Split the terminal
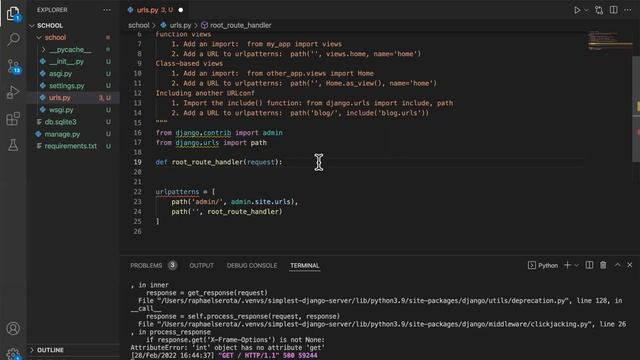This screenshot has height=360, width=640. 589,265
